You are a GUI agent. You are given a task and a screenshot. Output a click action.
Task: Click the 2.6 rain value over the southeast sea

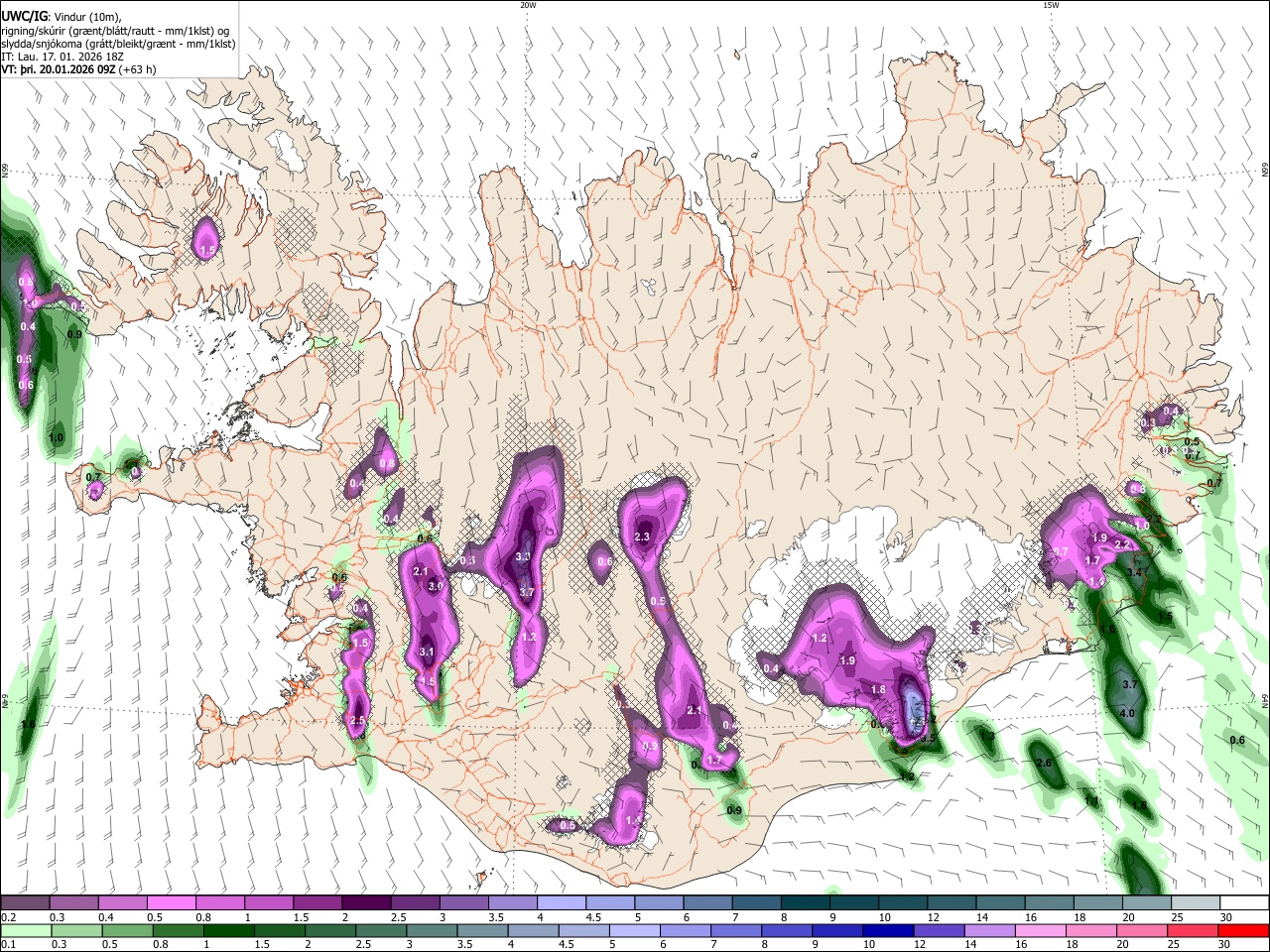(x=1044, y=763)
